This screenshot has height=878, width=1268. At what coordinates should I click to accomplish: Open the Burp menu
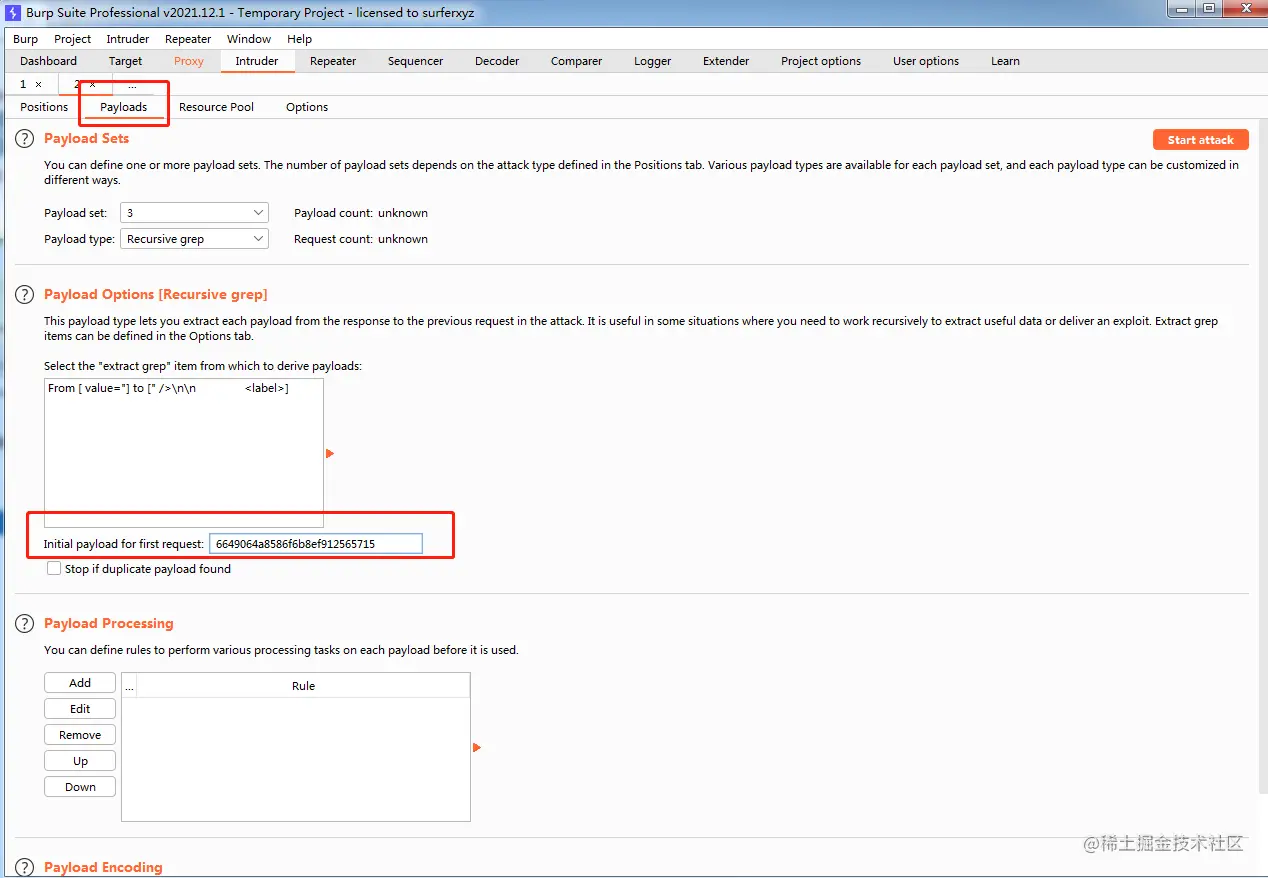pyautogui.click(x=26, y=39)
